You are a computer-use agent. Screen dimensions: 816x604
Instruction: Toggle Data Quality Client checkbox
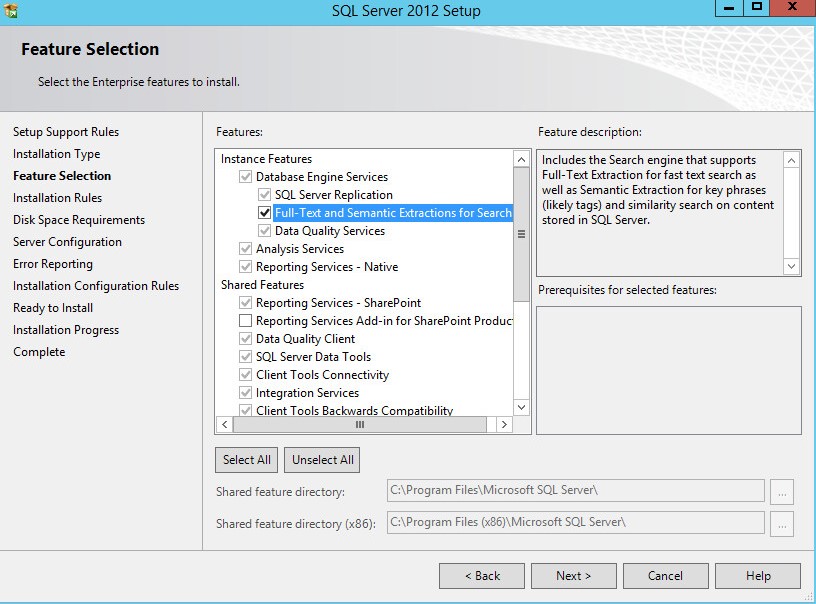pyautogui.click(x=246, y=339)
